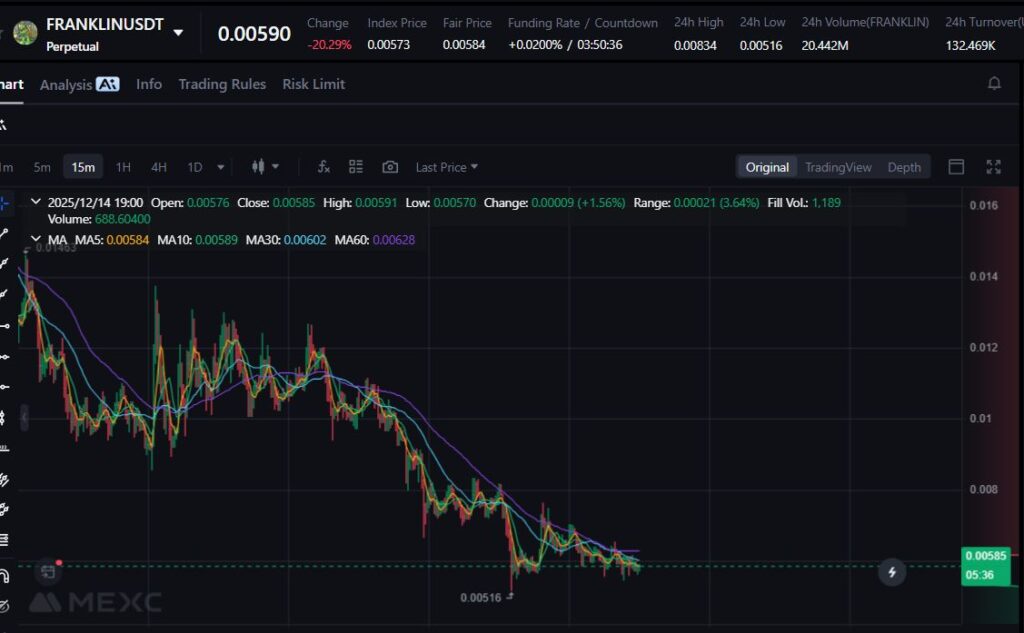Open the Risk Limit tab
This screenshot has height=633, width=1024.
click(x=313, y=84)
